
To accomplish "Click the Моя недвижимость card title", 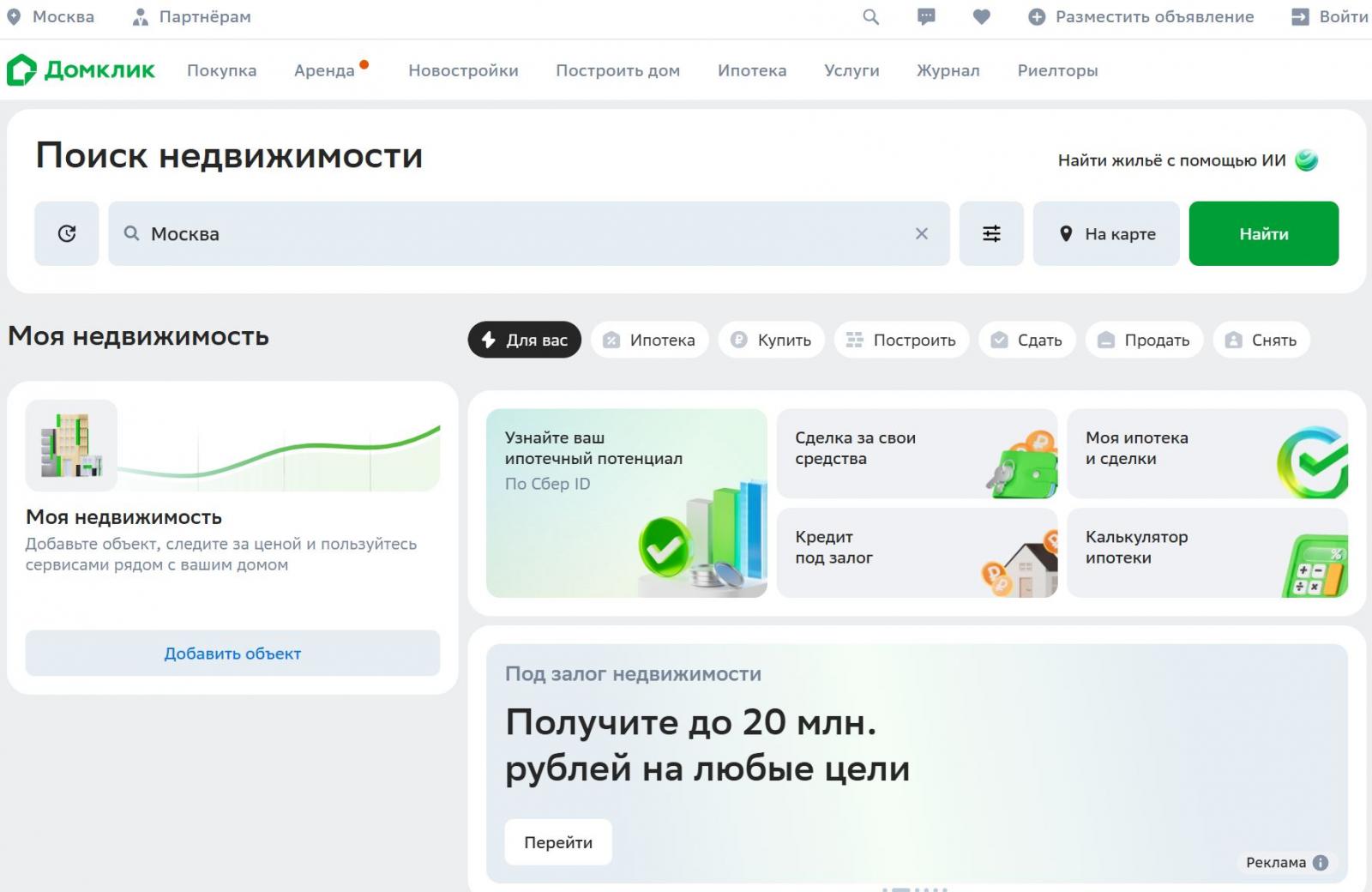I will [124, 517].
